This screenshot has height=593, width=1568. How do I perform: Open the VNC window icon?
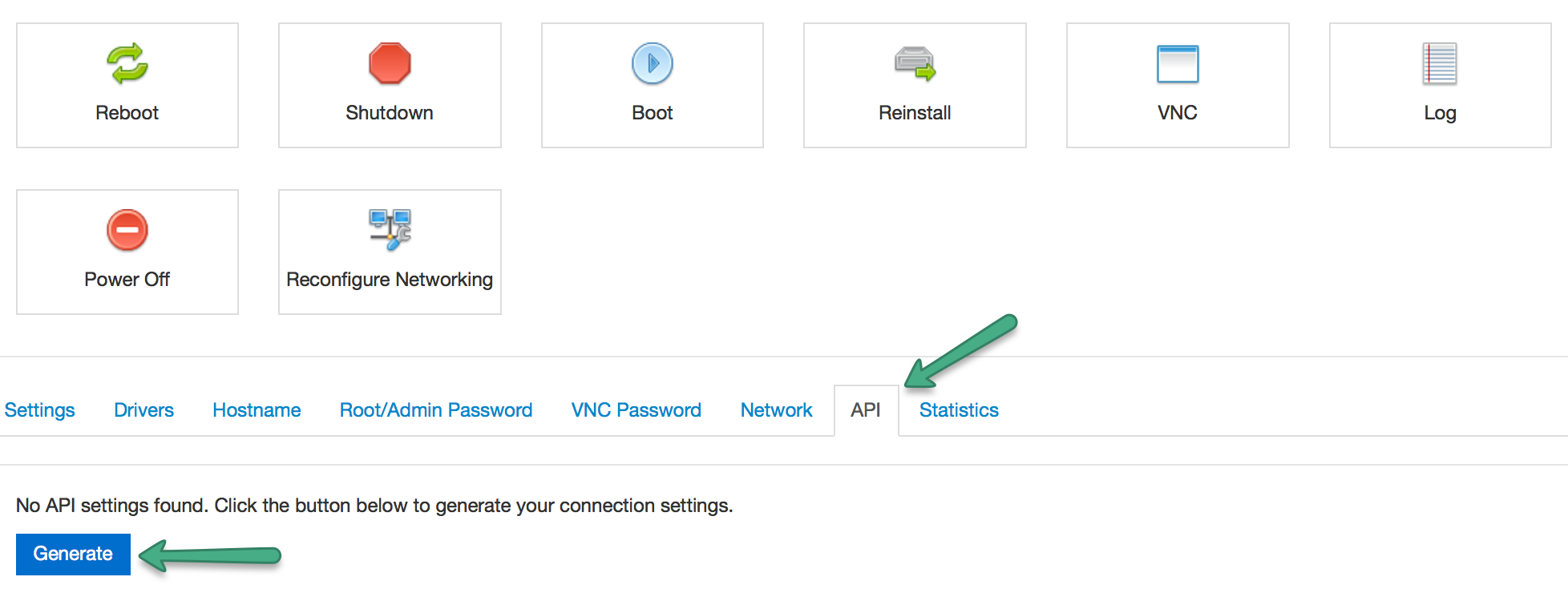coord(1178,63)
